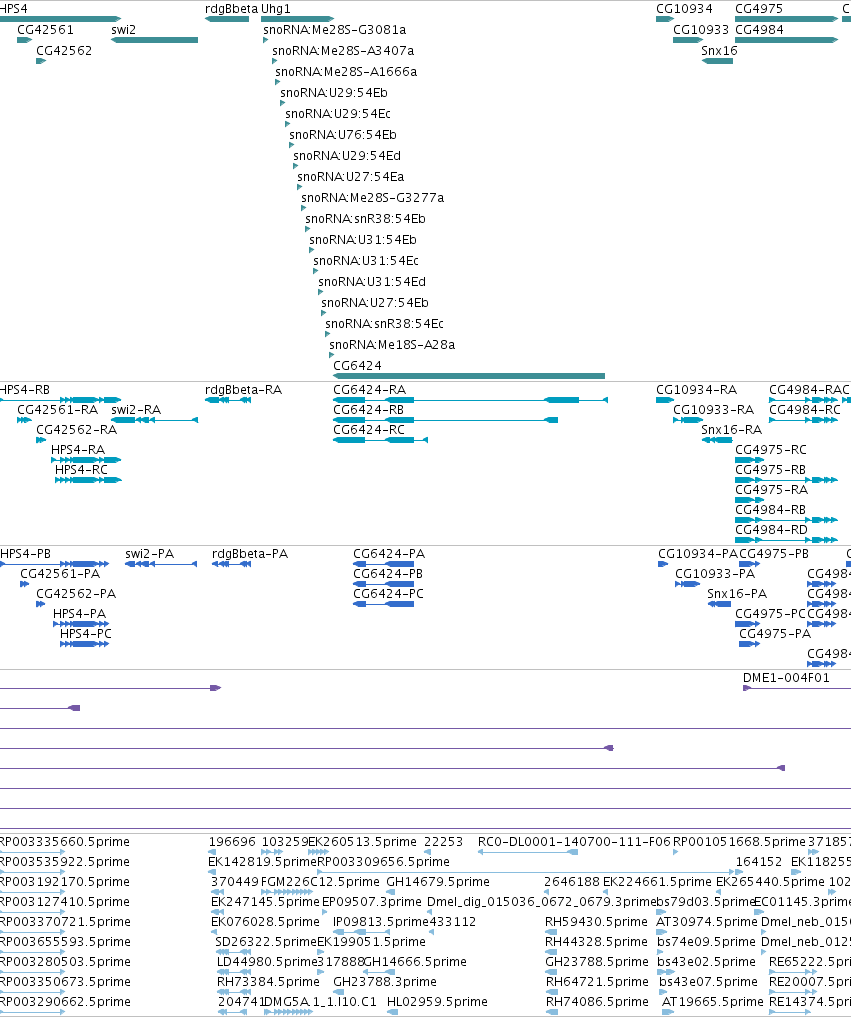Image resolution: width=851 pixels, height=1017 pixels.
Task: Click snoRNA:snR38:54Ec label
Action: tap(385, 324)
